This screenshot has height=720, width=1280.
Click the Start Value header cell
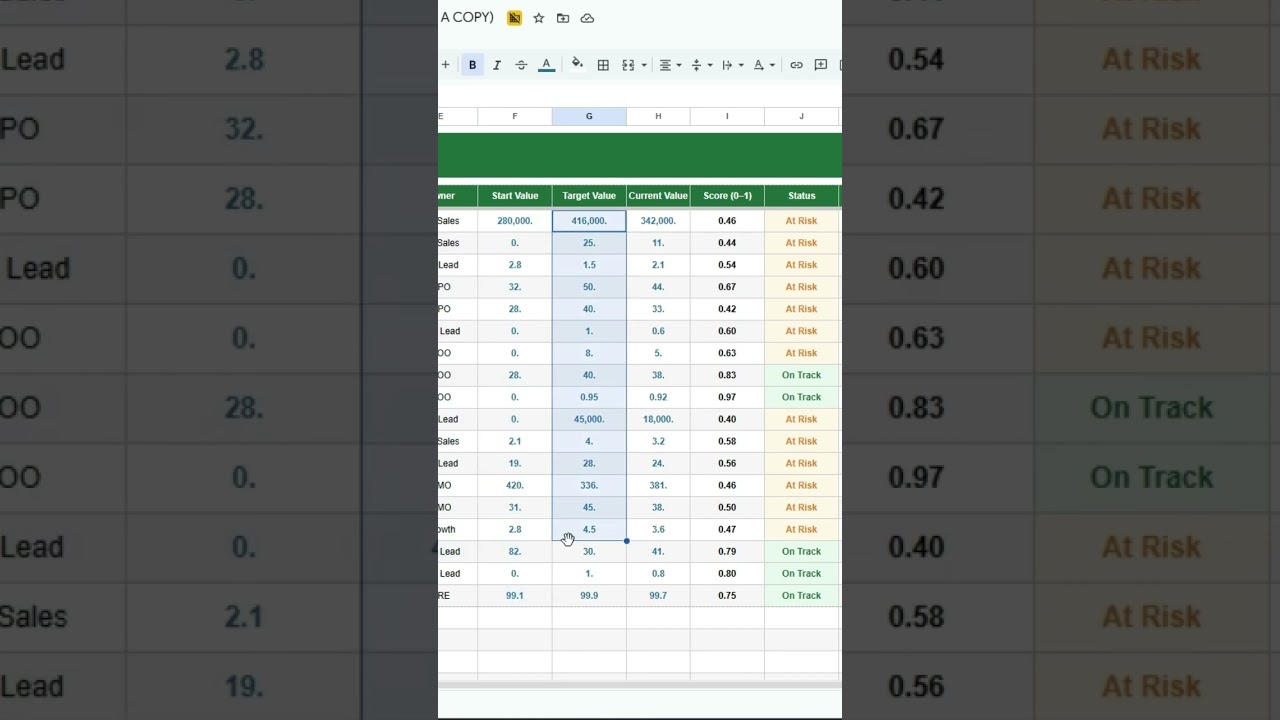tap(515, 196)
